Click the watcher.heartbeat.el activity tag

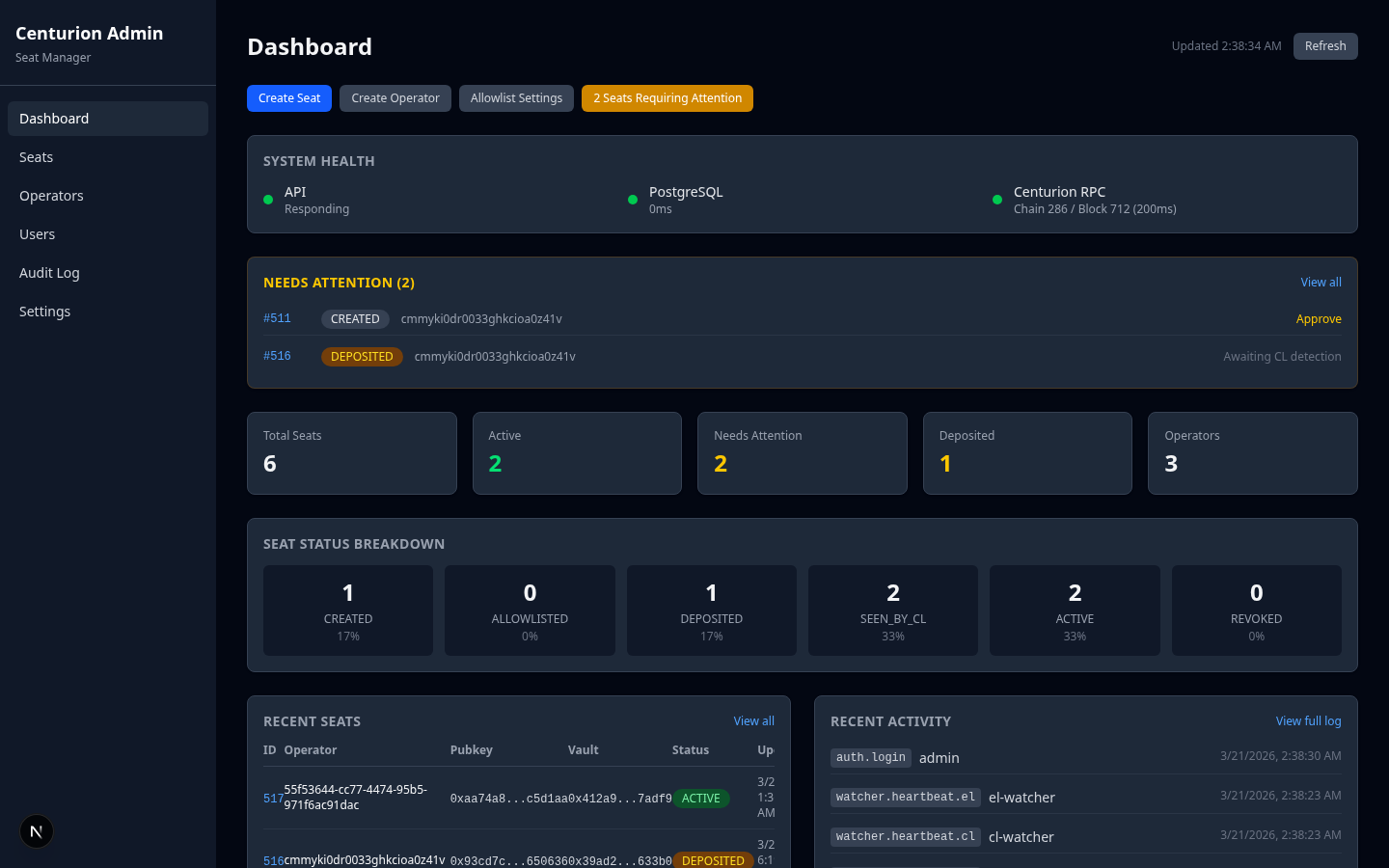(x=905, y=797)
